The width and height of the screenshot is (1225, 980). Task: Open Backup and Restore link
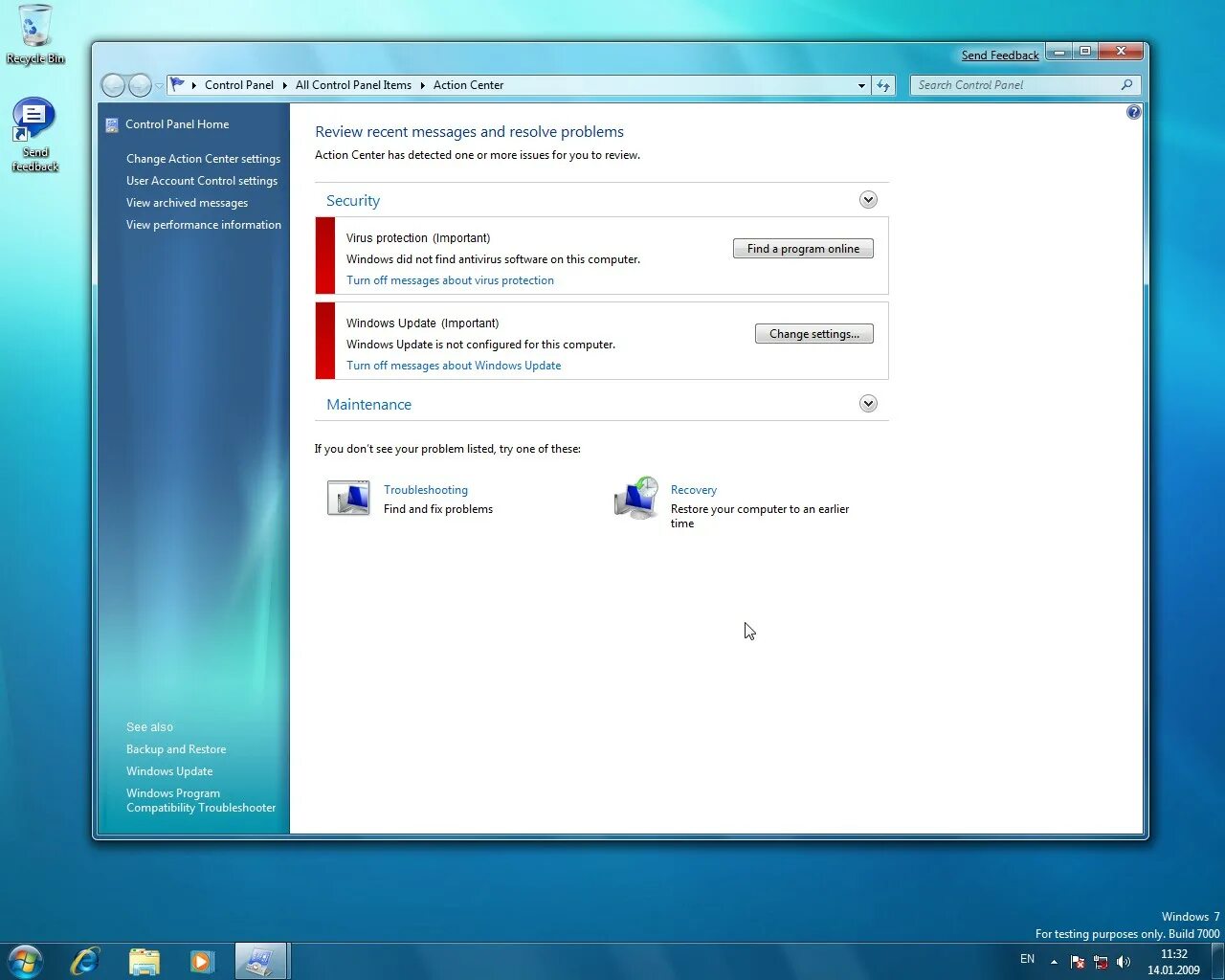[x=176, y=749]
